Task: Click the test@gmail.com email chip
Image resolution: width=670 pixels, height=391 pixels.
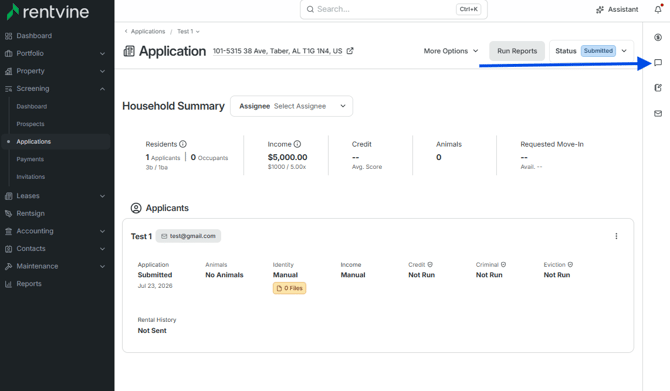Action: (x=188, y=236)
